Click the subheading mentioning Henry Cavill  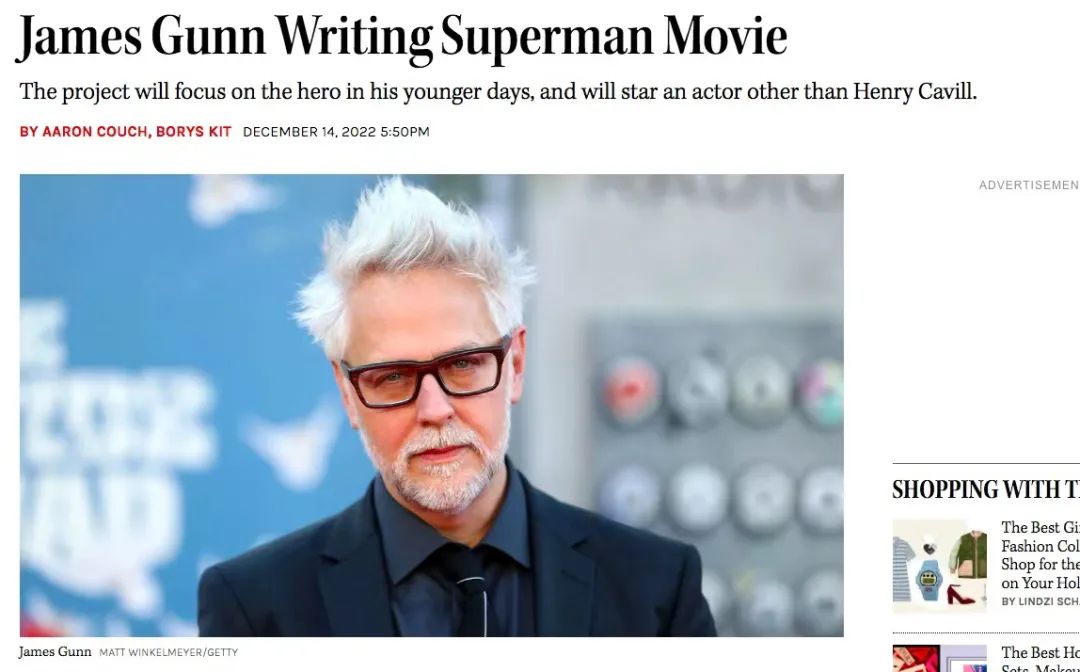498,92
